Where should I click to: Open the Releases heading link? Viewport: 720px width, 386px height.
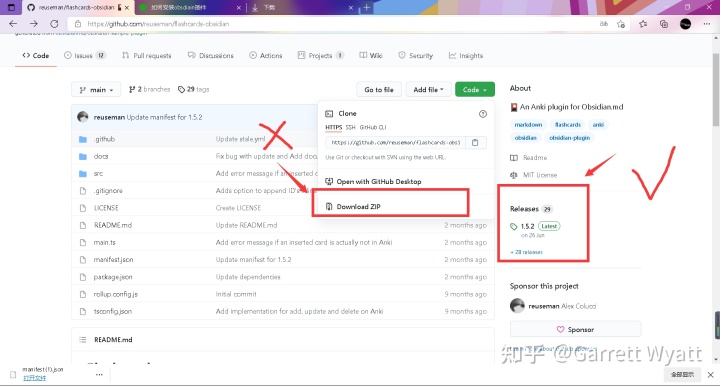[x=524, y=209]
